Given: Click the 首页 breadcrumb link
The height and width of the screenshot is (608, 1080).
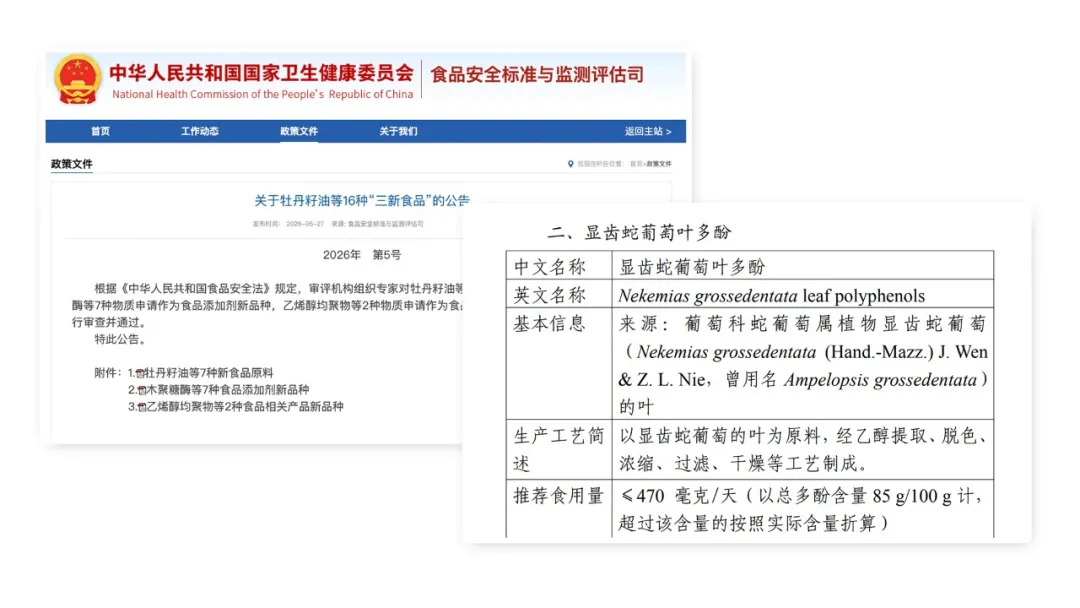Looking at the screenshot, I should coord(636,164).
